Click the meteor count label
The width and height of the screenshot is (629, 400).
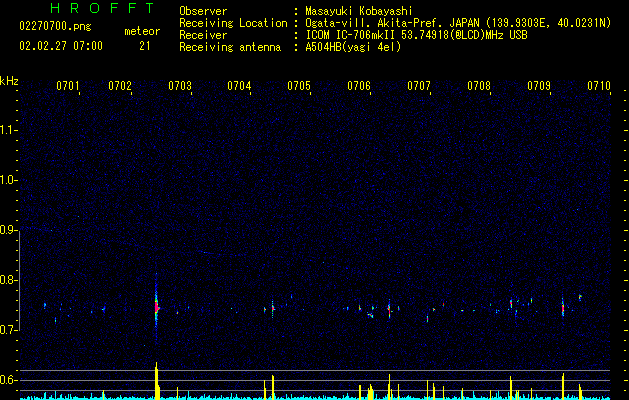tap(142, 31)
